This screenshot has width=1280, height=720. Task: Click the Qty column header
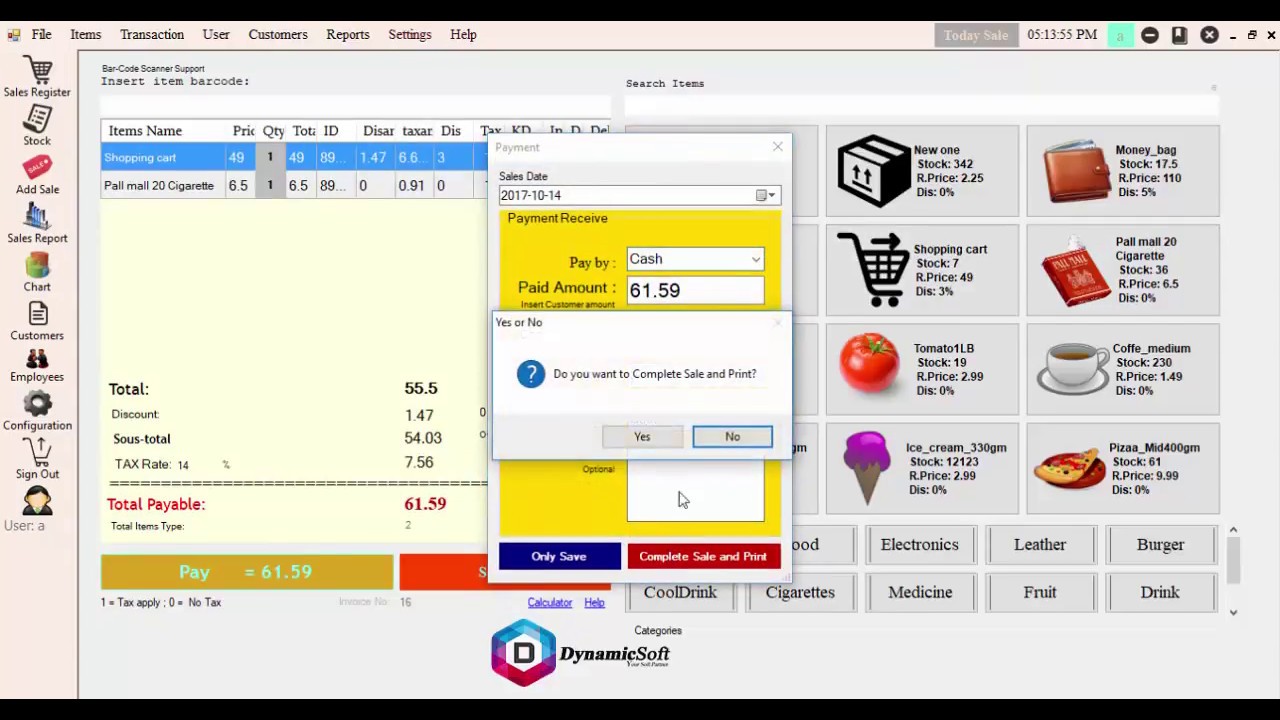click(273, 131)
